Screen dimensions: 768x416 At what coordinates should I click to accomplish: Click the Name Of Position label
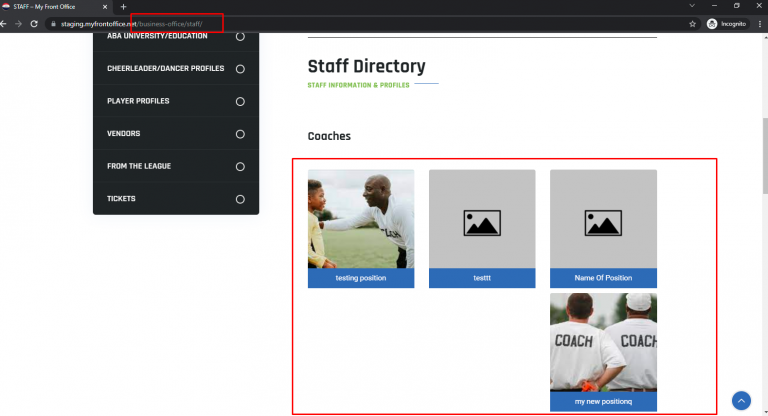click(x=603, y=278)
